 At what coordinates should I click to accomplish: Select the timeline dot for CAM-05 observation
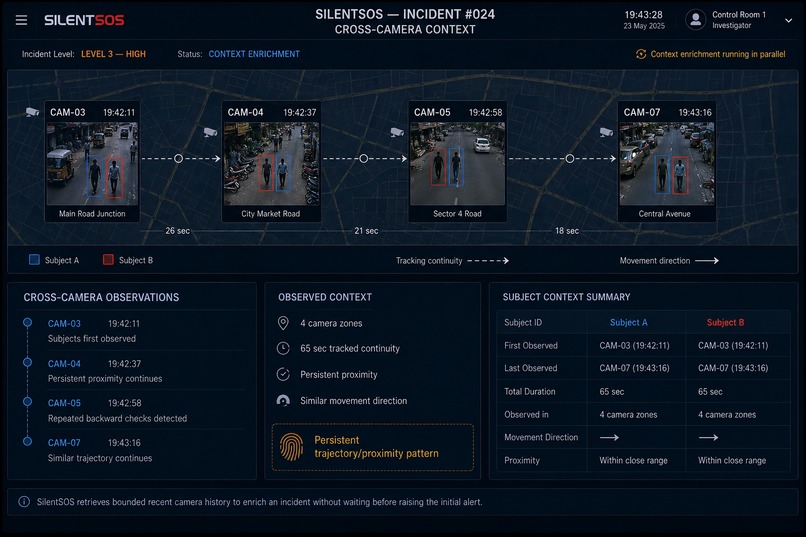[x=27, y=401]
